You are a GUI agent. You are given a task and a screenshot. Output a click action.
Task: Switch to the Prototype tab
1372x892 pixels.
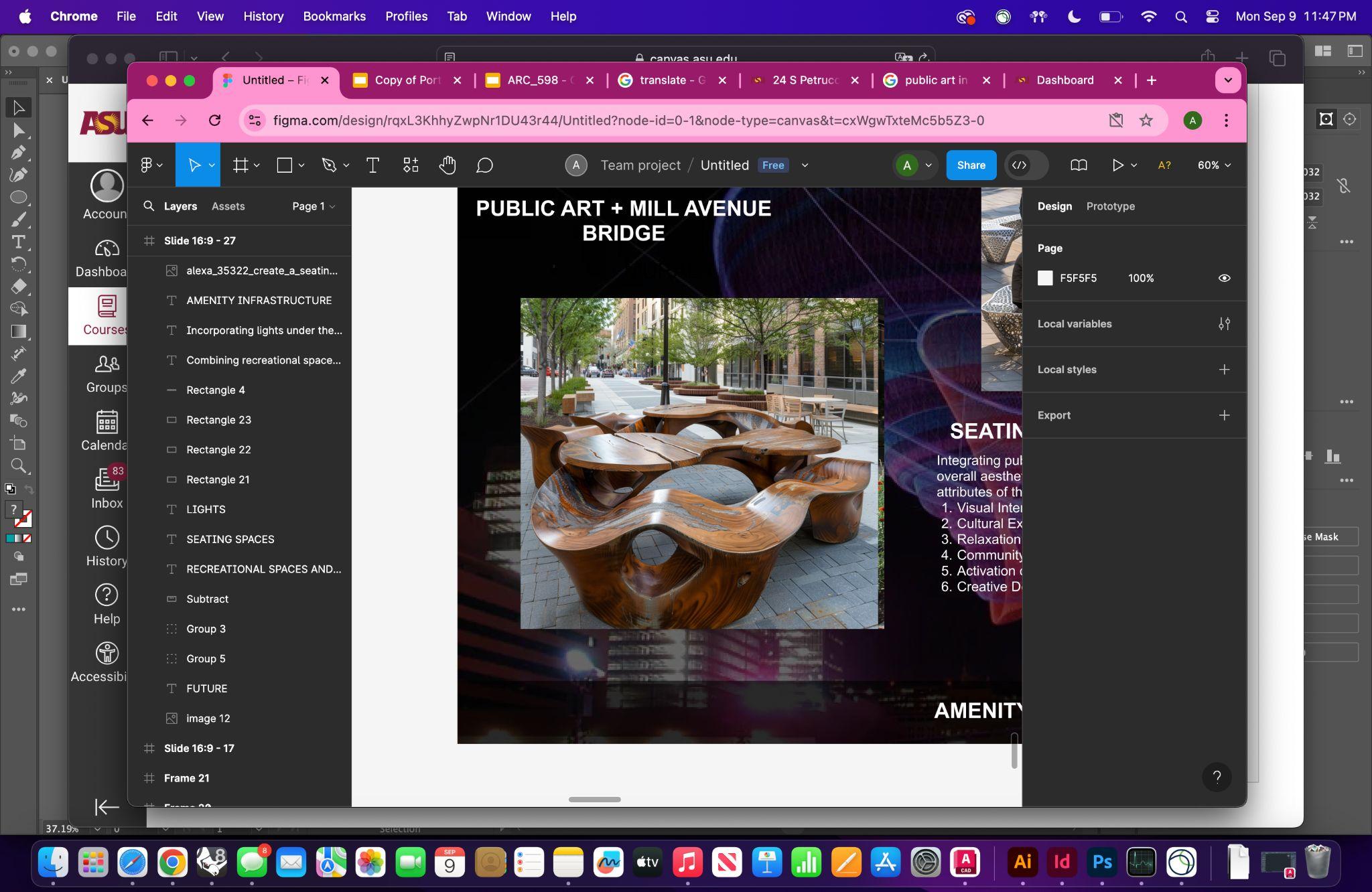click(x=1110, y=206)
